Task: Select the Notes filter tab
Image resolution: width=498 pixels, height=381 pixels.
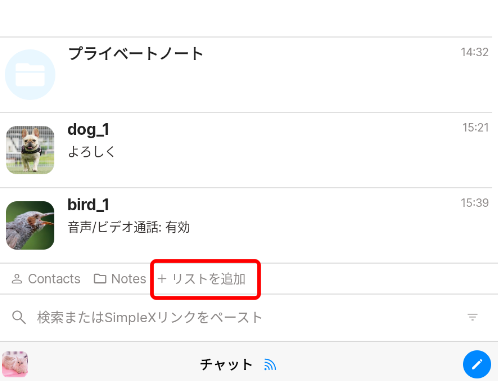Action: pos(120,279)
